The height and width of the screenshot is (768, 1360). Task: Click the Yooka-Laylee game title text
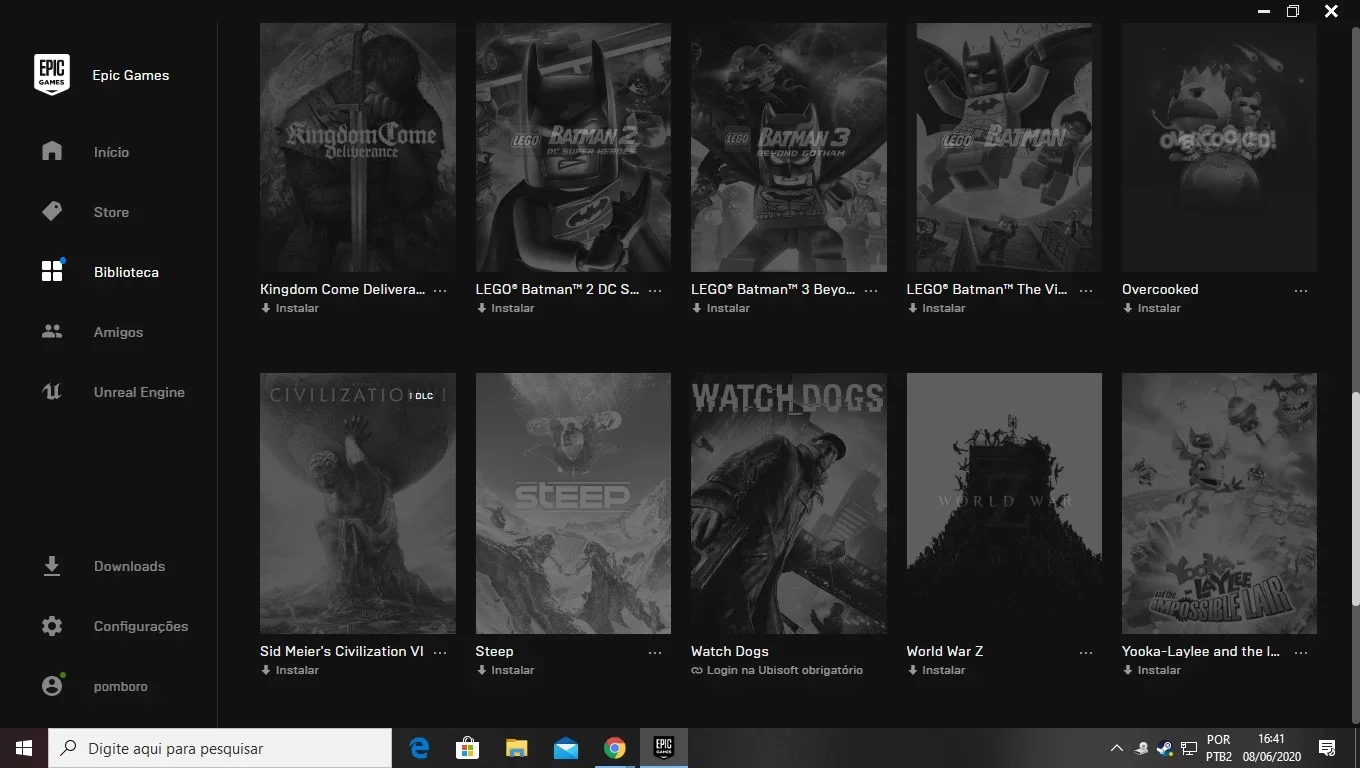point(1201,651)
